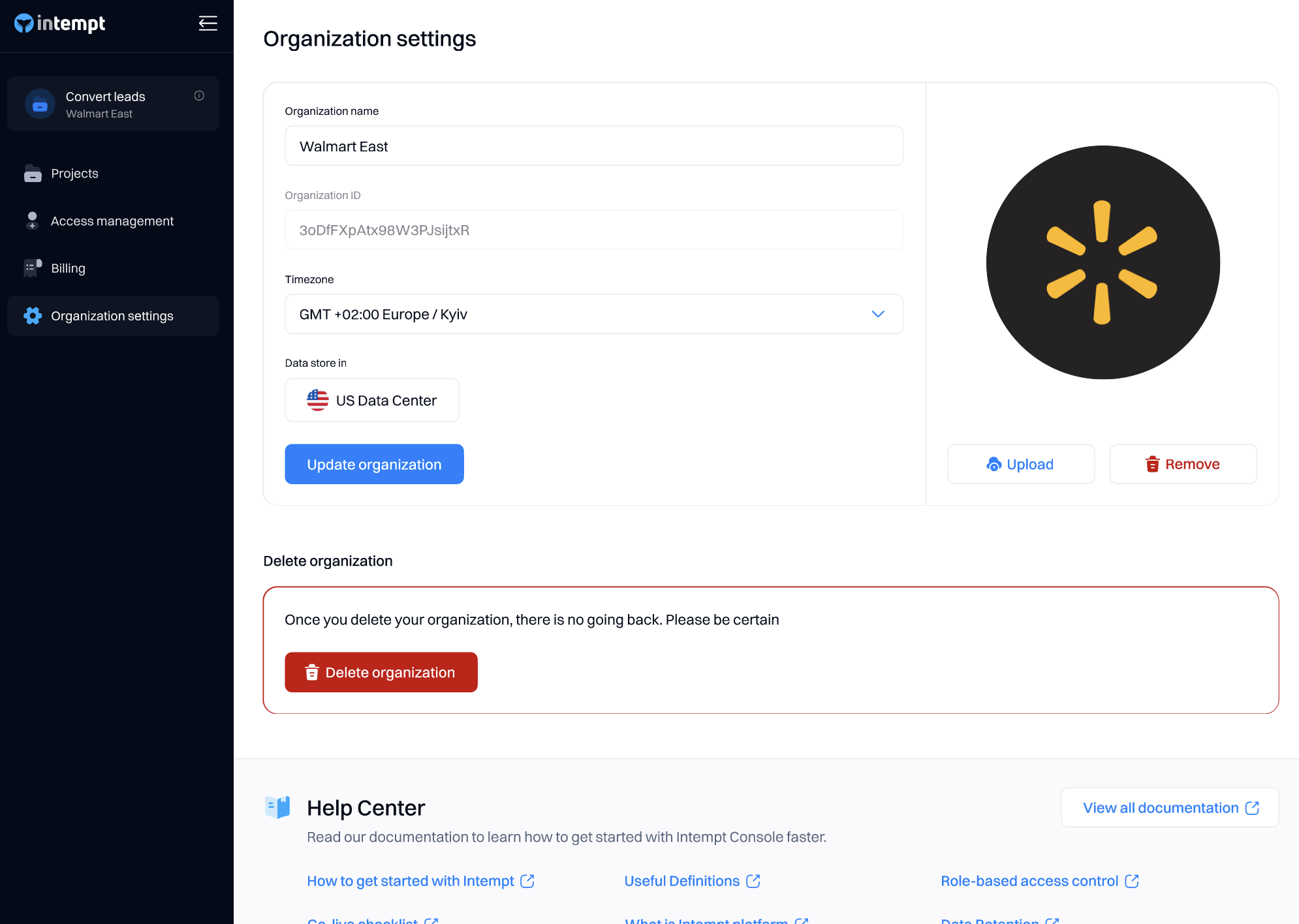Click the Organization name input field
This screenshot has width=1299, height=924.
point(593,146)
